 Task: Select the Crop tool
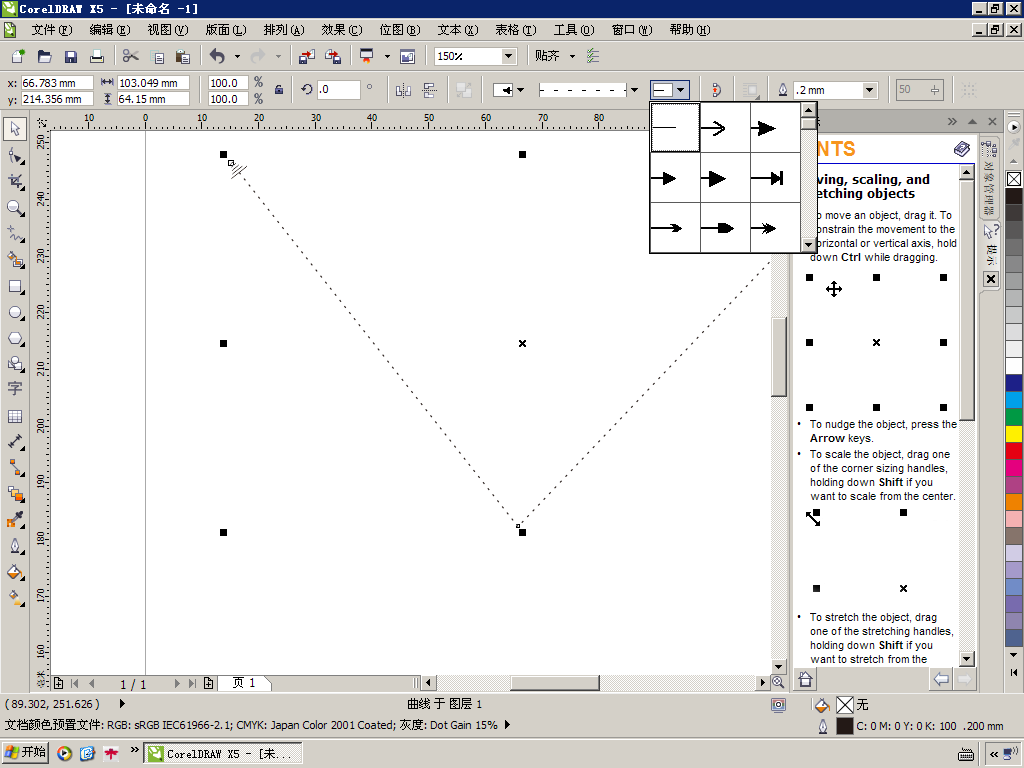(x=15, y=182)
